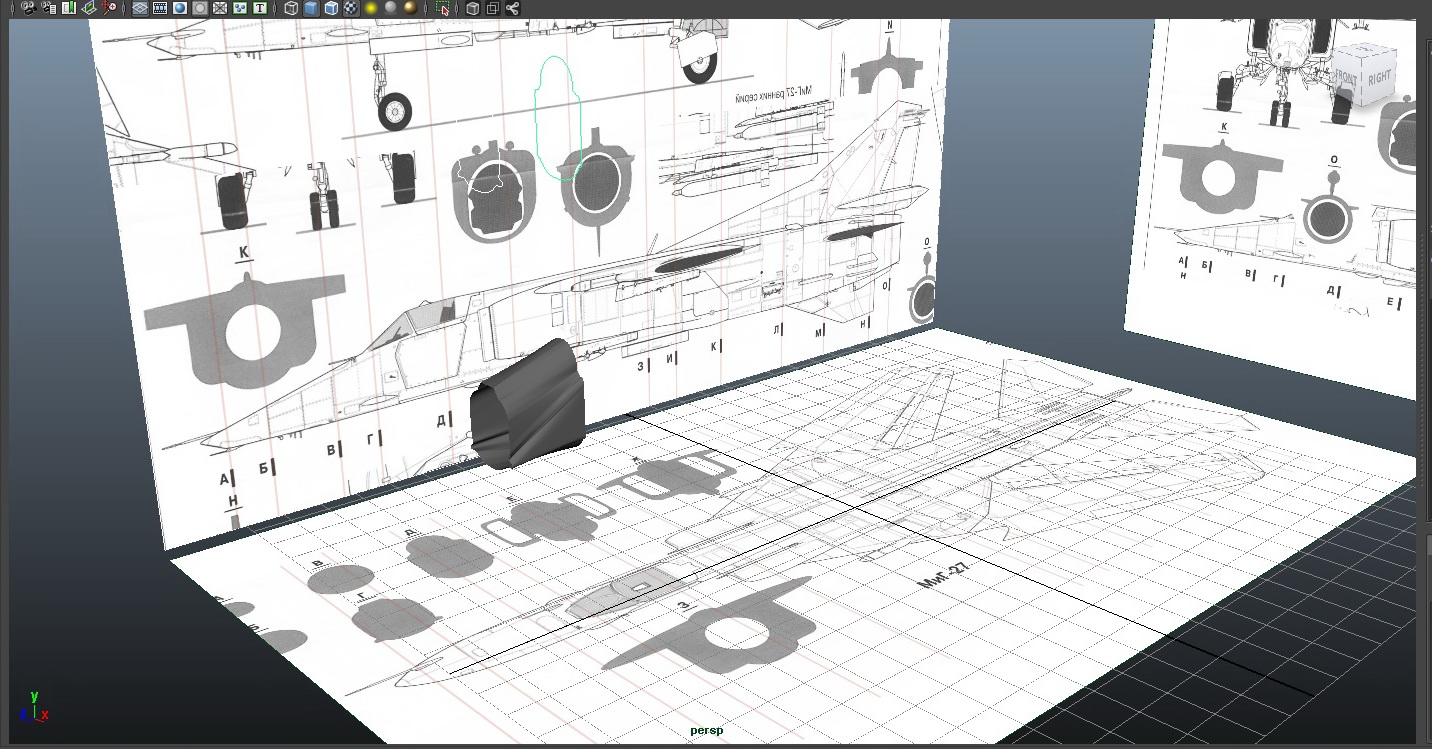This screenshot has height=749, width=1432.
Task: Enable Textured checkered sphere icon
Action: [351, 8]
